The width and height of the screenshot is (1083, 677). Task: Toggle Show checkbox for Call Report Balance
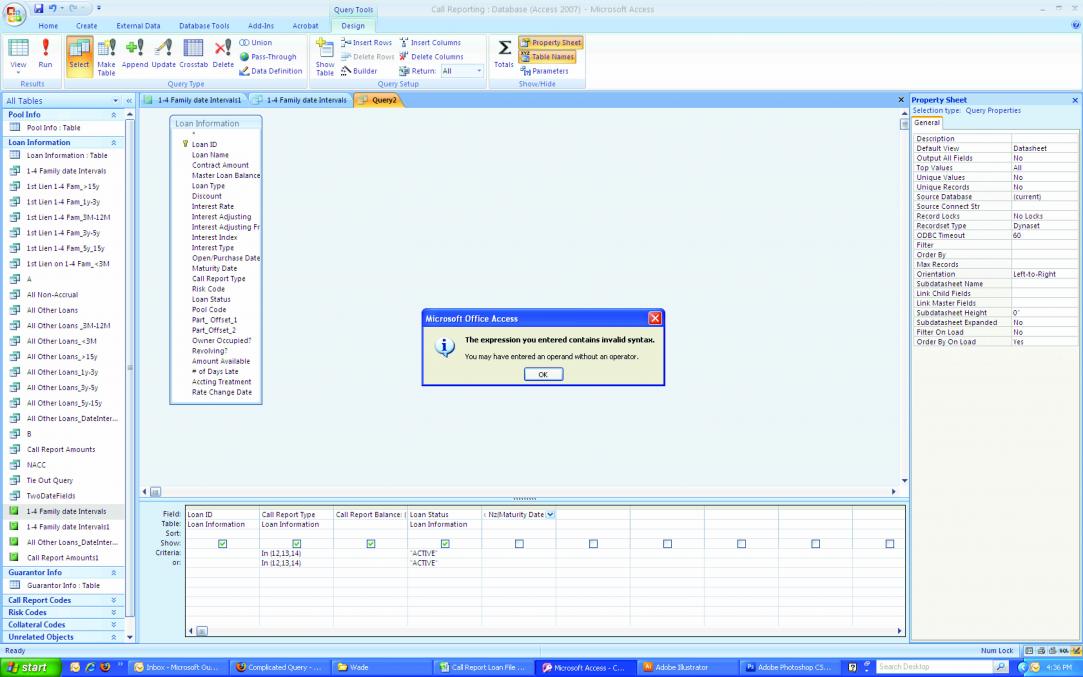coord(371,544)
